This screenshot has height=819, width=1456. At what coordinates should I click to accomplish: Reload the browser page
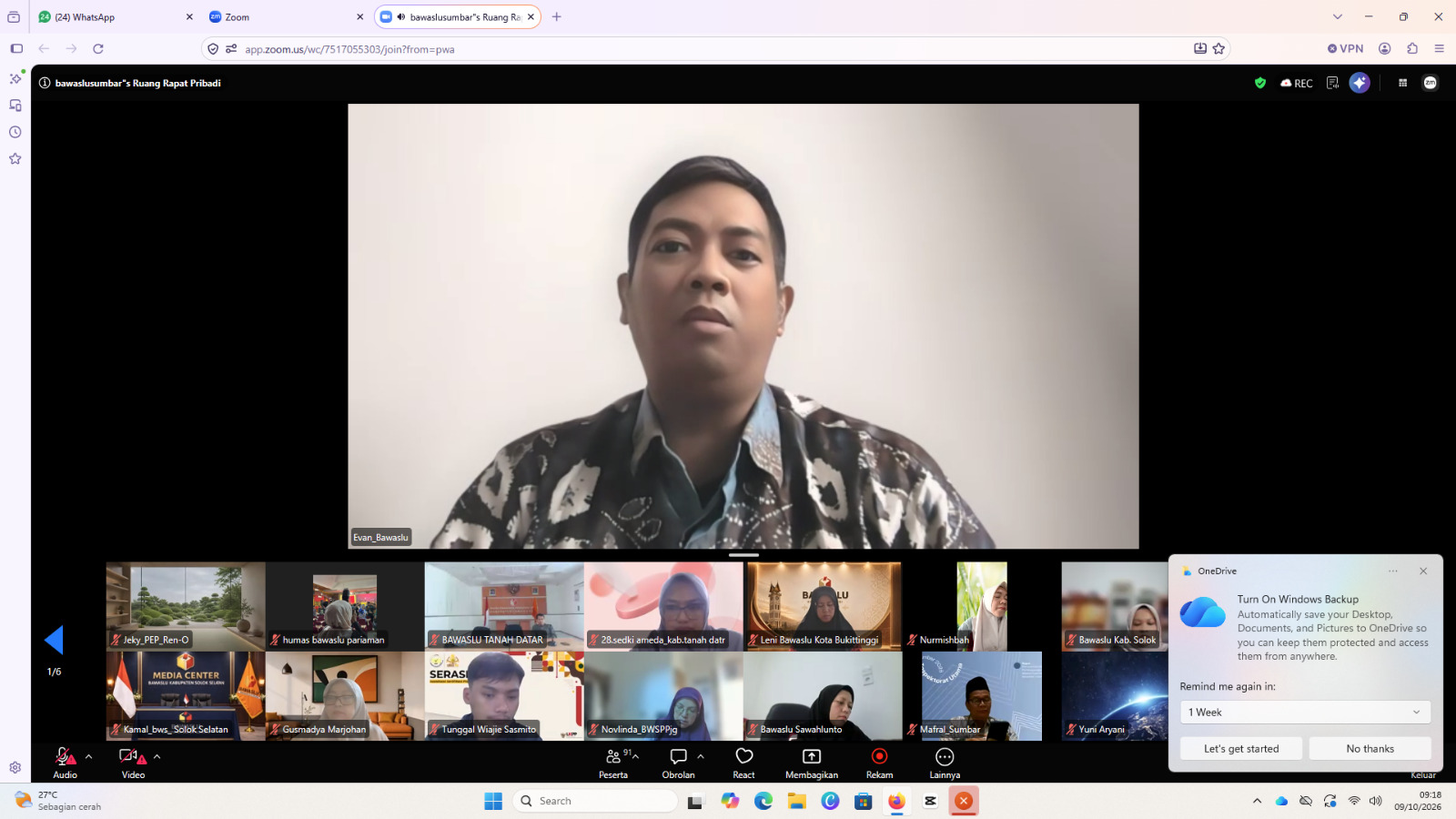[98, 49]
